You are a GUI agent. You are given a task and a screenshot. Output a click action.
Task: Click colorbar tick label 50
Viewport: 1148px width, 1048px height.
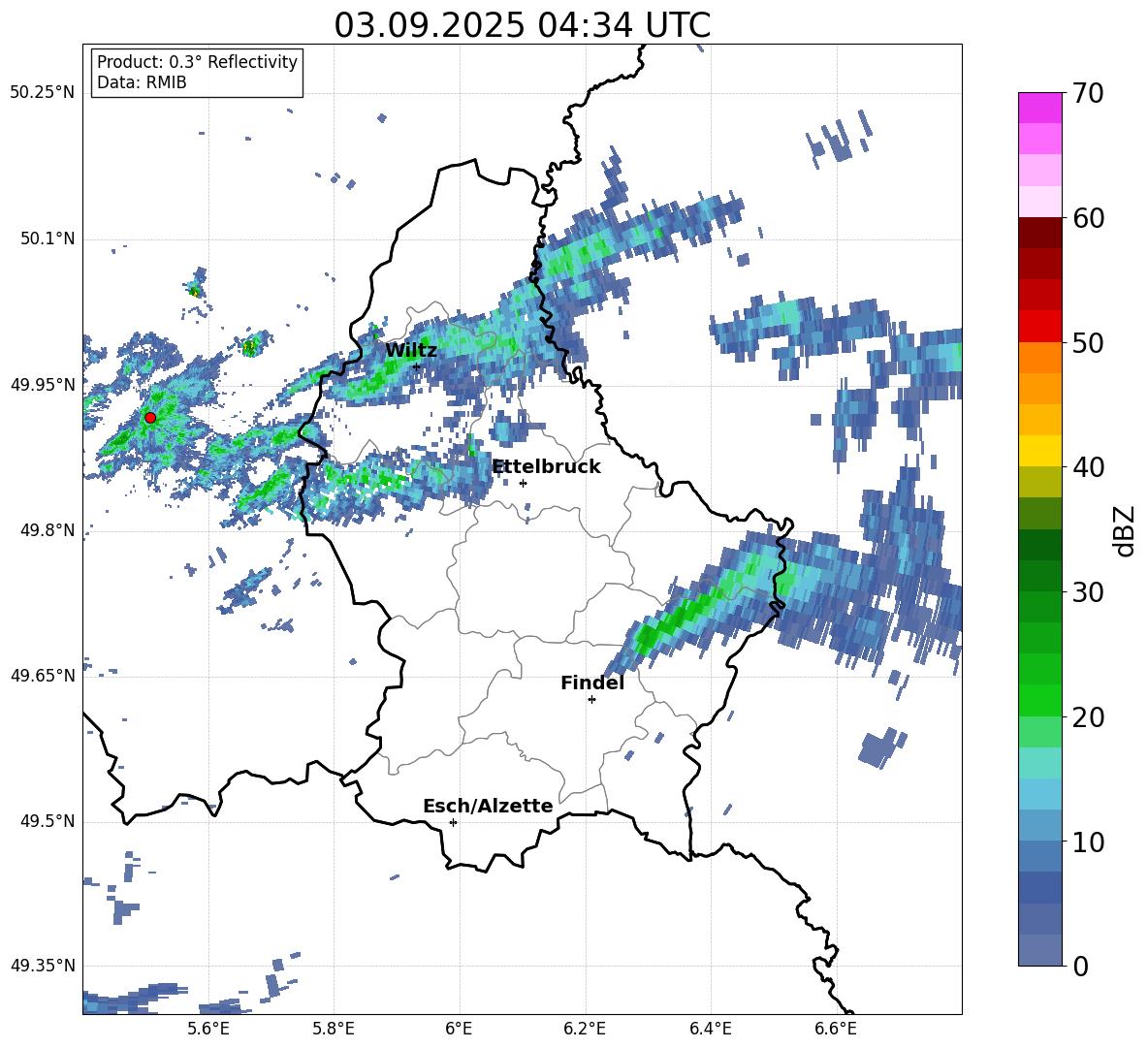1088,343
